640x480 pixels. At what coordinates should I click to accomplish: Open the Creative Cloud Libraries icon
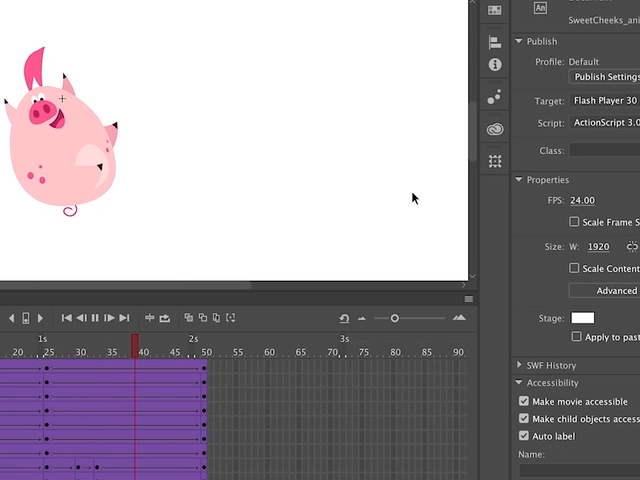495,129
